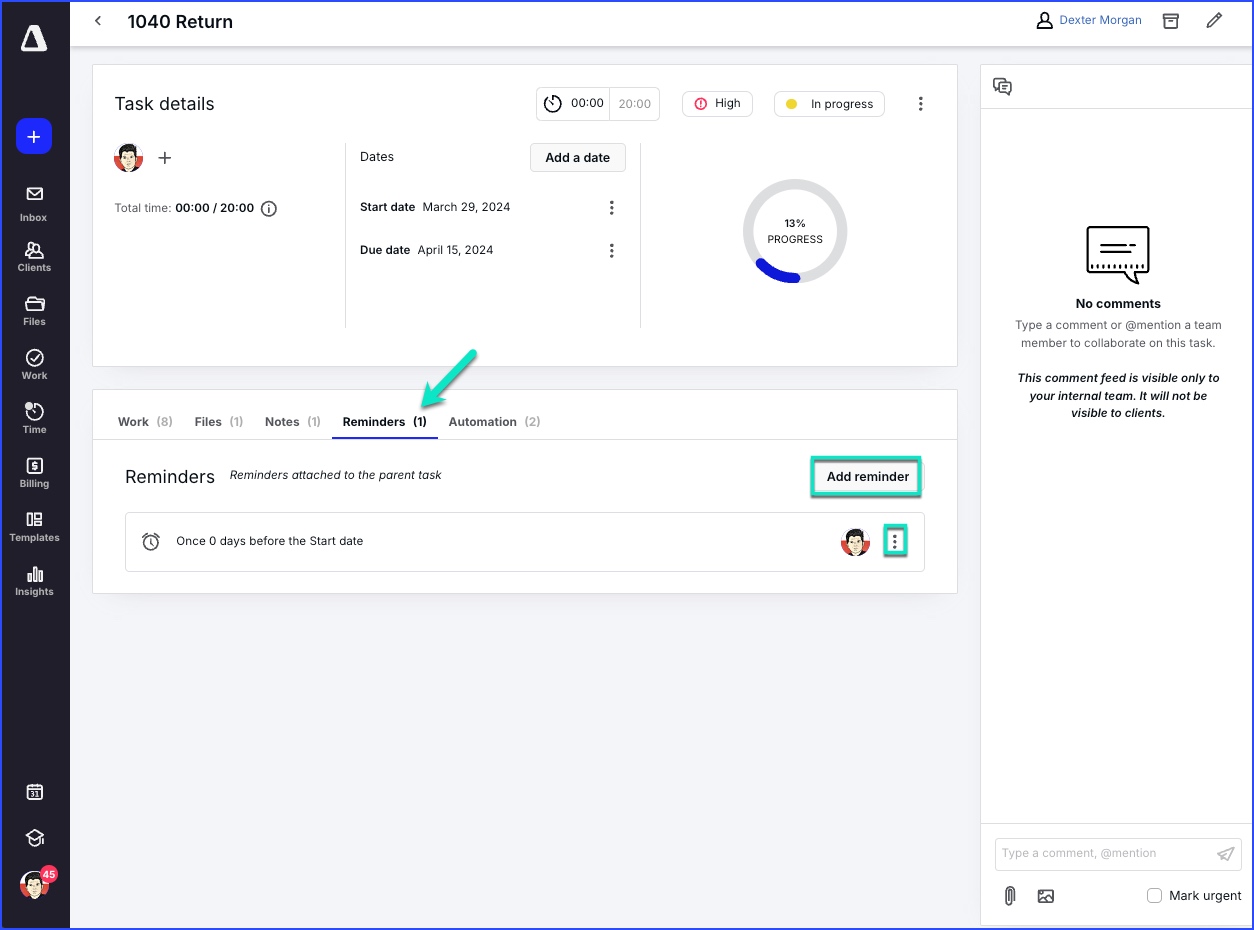Open the Clients section
The height and width of the screenshot is (930, 1254).
click(34, 257)
